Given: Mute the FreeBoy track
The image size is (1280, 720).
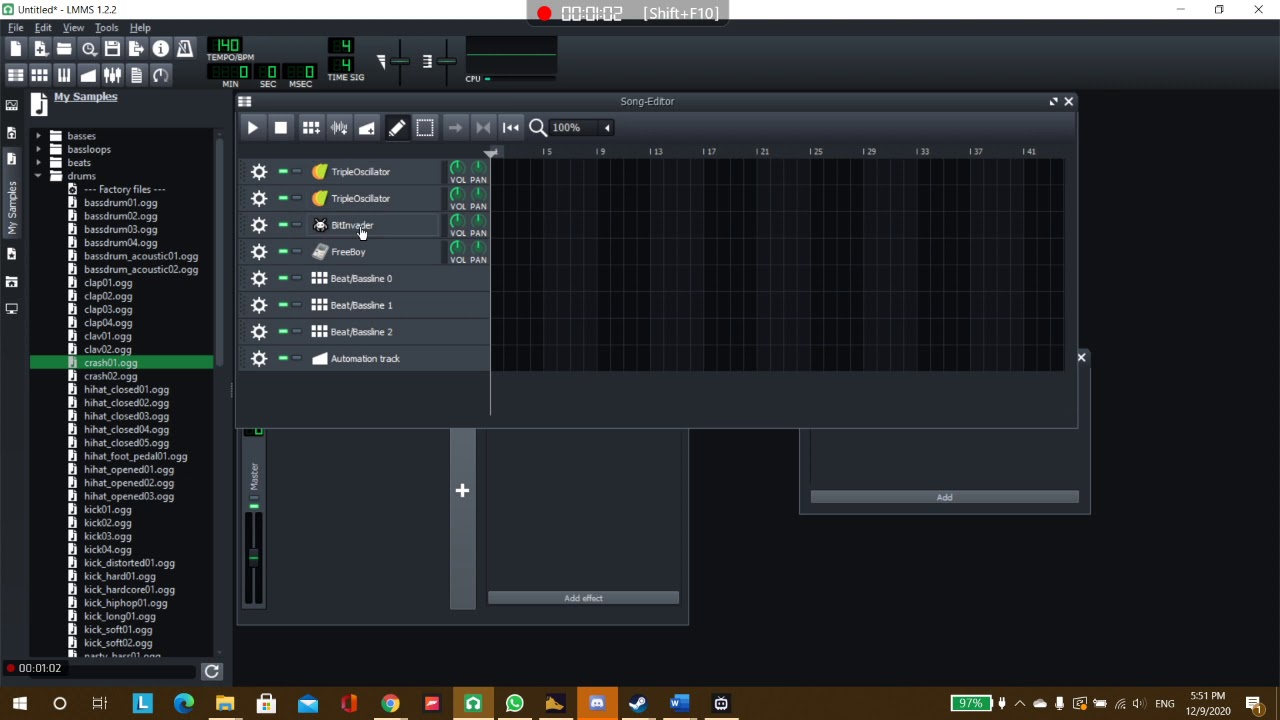Looking at the screenshot, I should [283, 252].
